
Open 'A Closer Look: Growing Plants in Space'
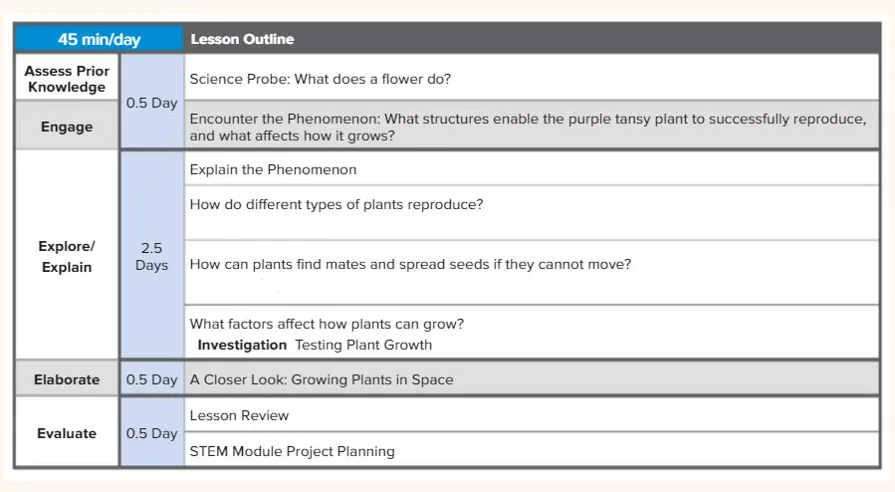pos(321,380)
